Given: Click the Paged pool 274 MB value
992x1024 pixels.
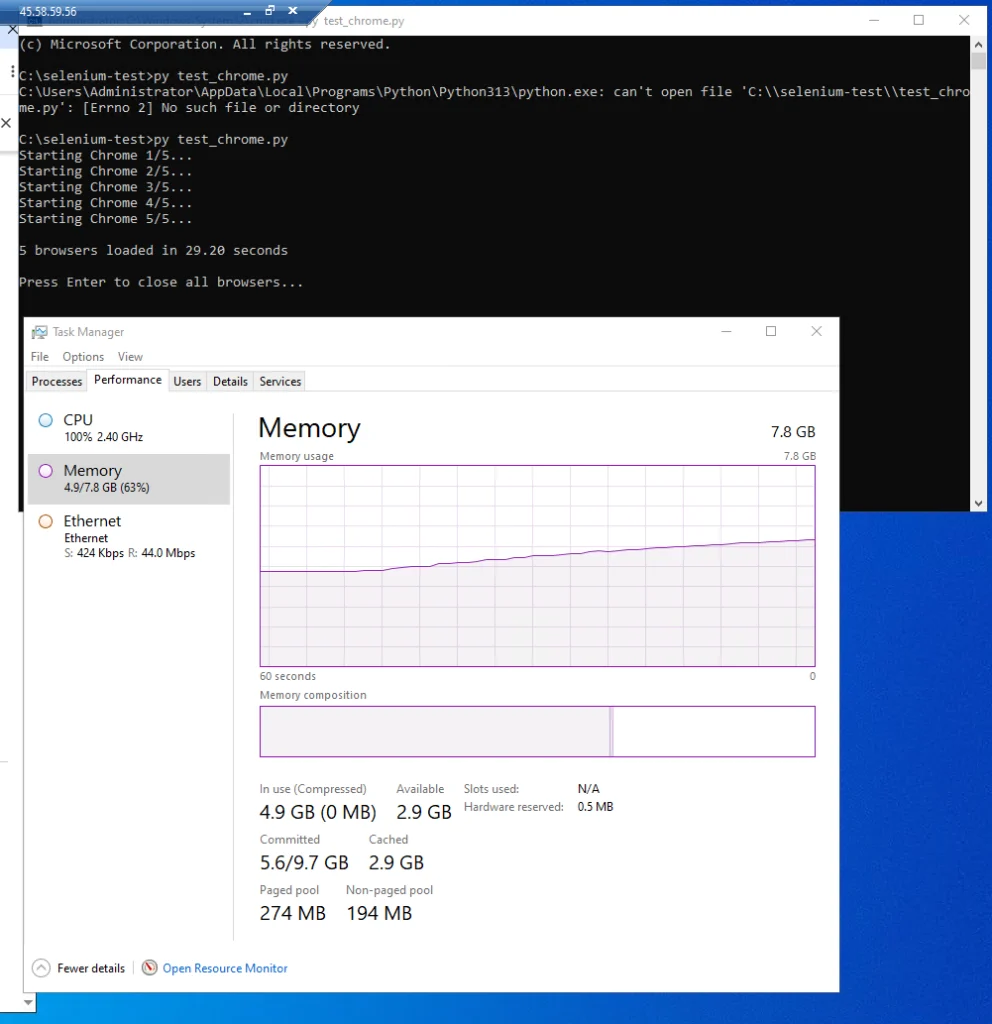Looking at the screenshot, I should [x=293, y=913].
